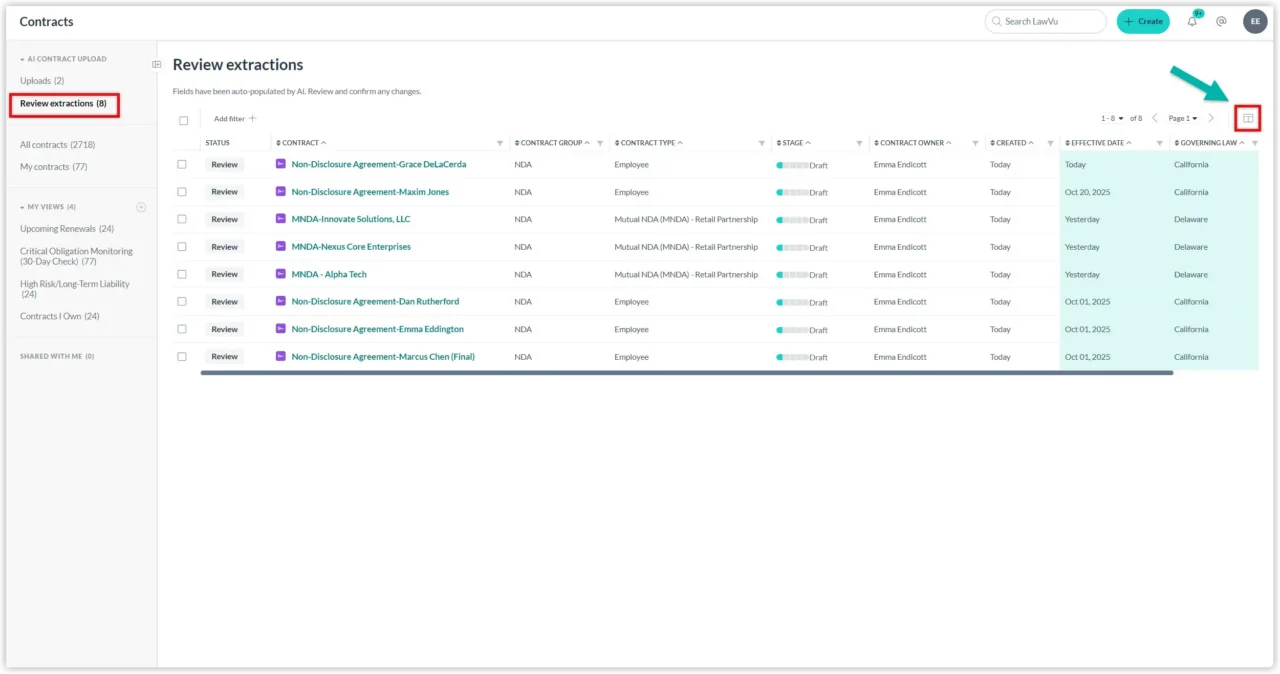Click the horizontal scrollbar under the table
1280x674 pixels.
(x=686, y=373)
